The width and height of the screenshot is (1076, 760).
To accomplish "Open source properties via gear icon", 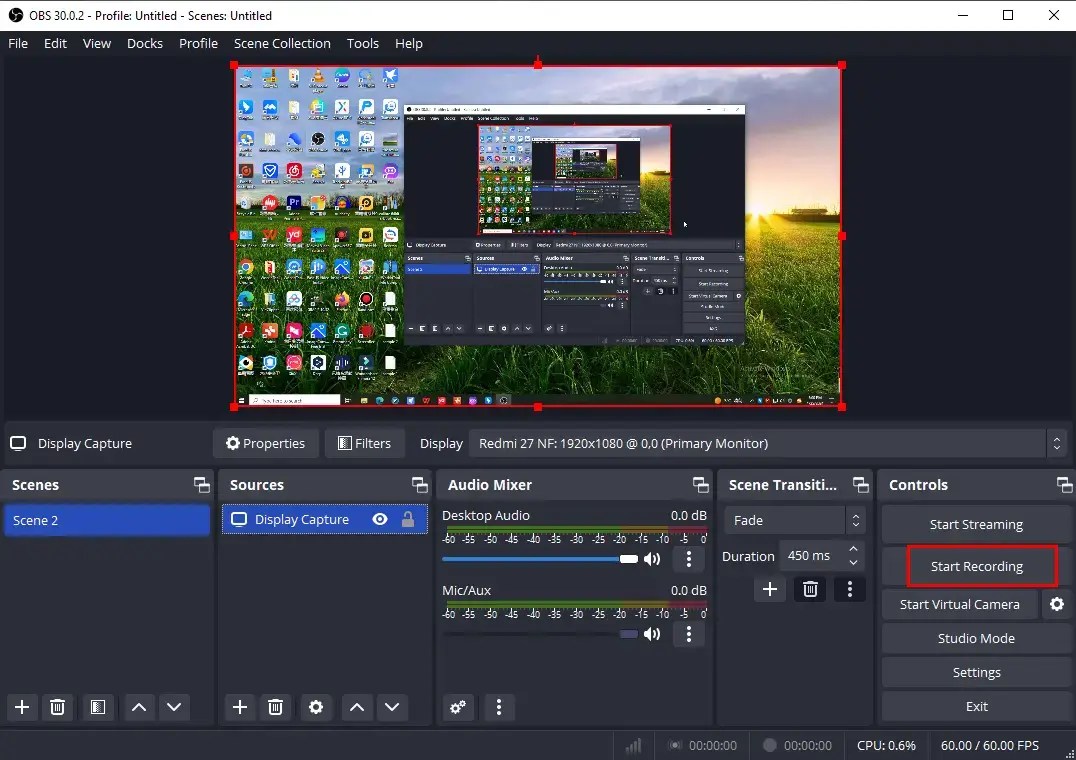I will 316,707.
